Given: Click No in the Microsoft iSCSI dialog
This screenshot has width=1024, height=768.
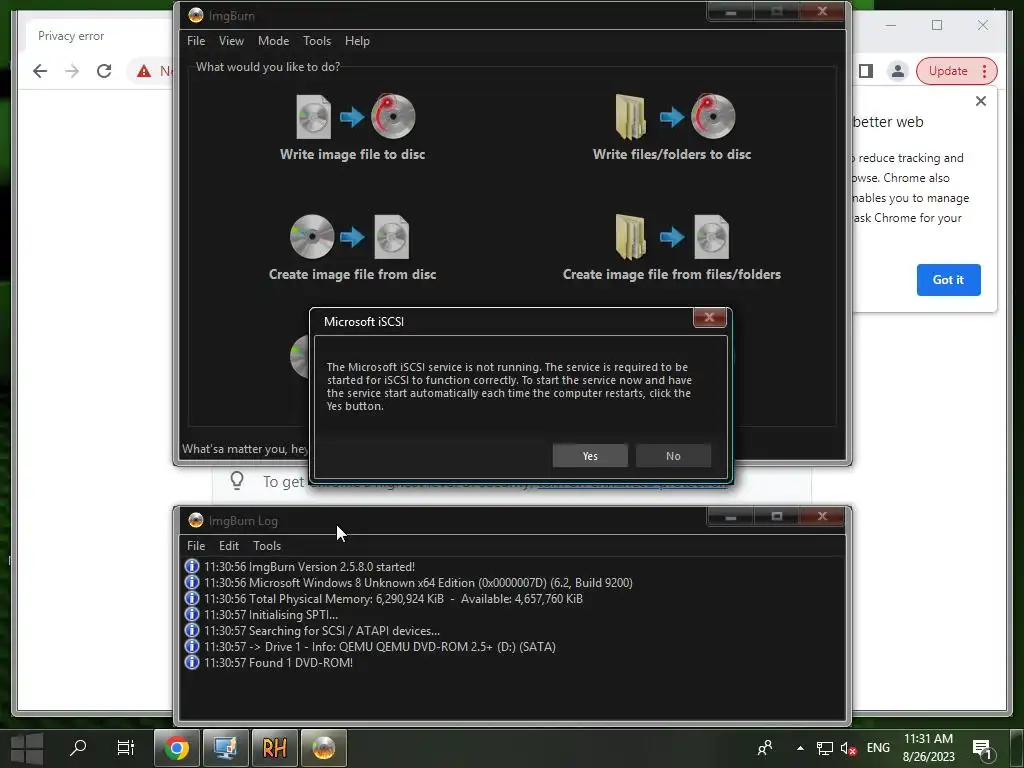Looking at the screenshot, I should 673,456.
